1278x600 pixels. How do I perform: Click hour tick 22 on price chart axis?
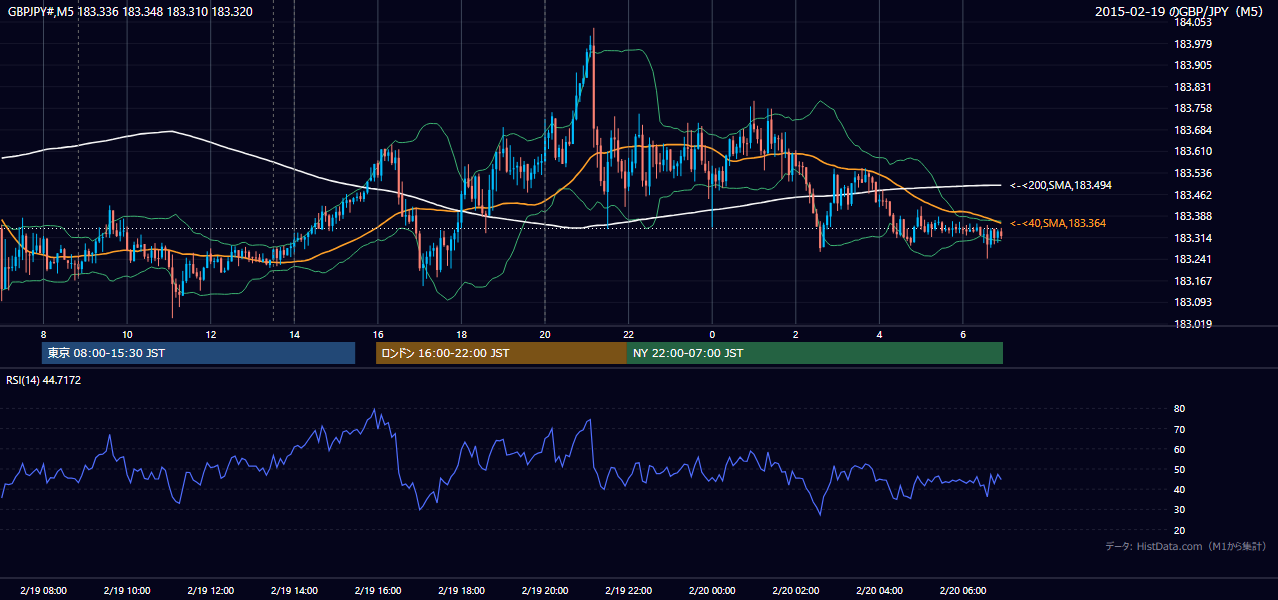click(x=628, y=333)
